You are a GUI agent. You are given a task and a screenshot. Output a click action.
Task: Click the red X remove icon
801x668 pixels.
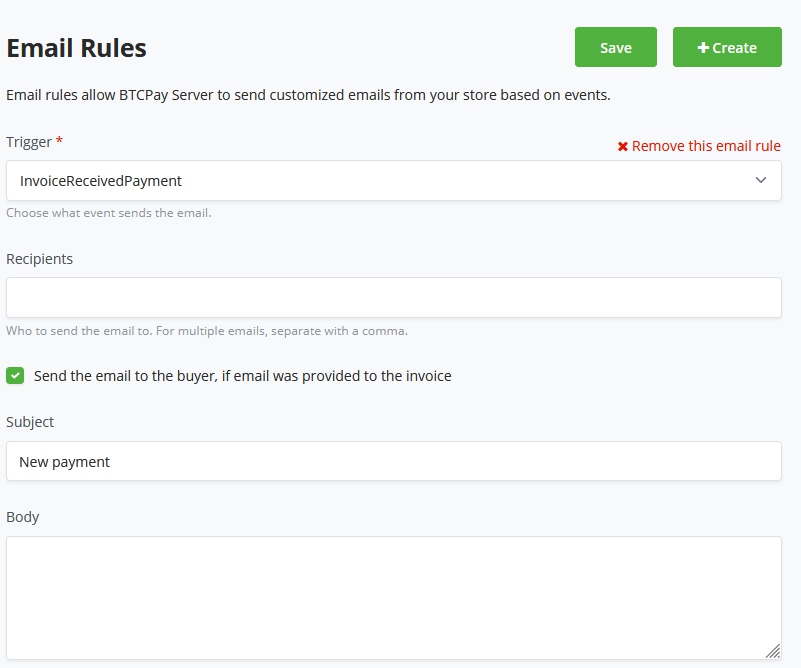[x=623, y=147]
